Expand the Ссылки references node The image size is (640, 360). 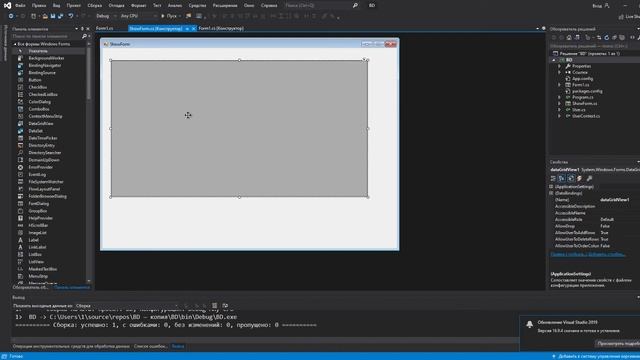[x=560, y=72]
